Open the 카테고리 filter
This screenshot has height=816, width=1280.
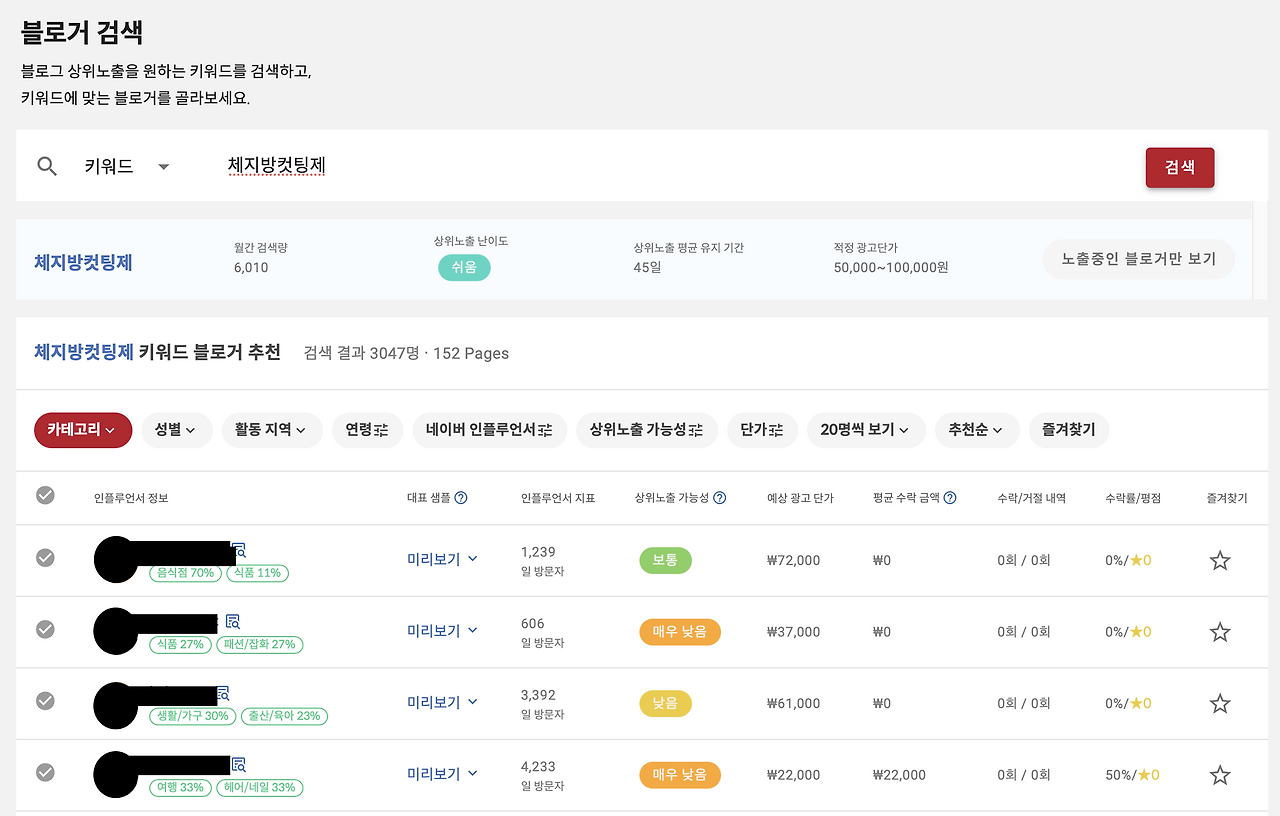pos(83,430)
